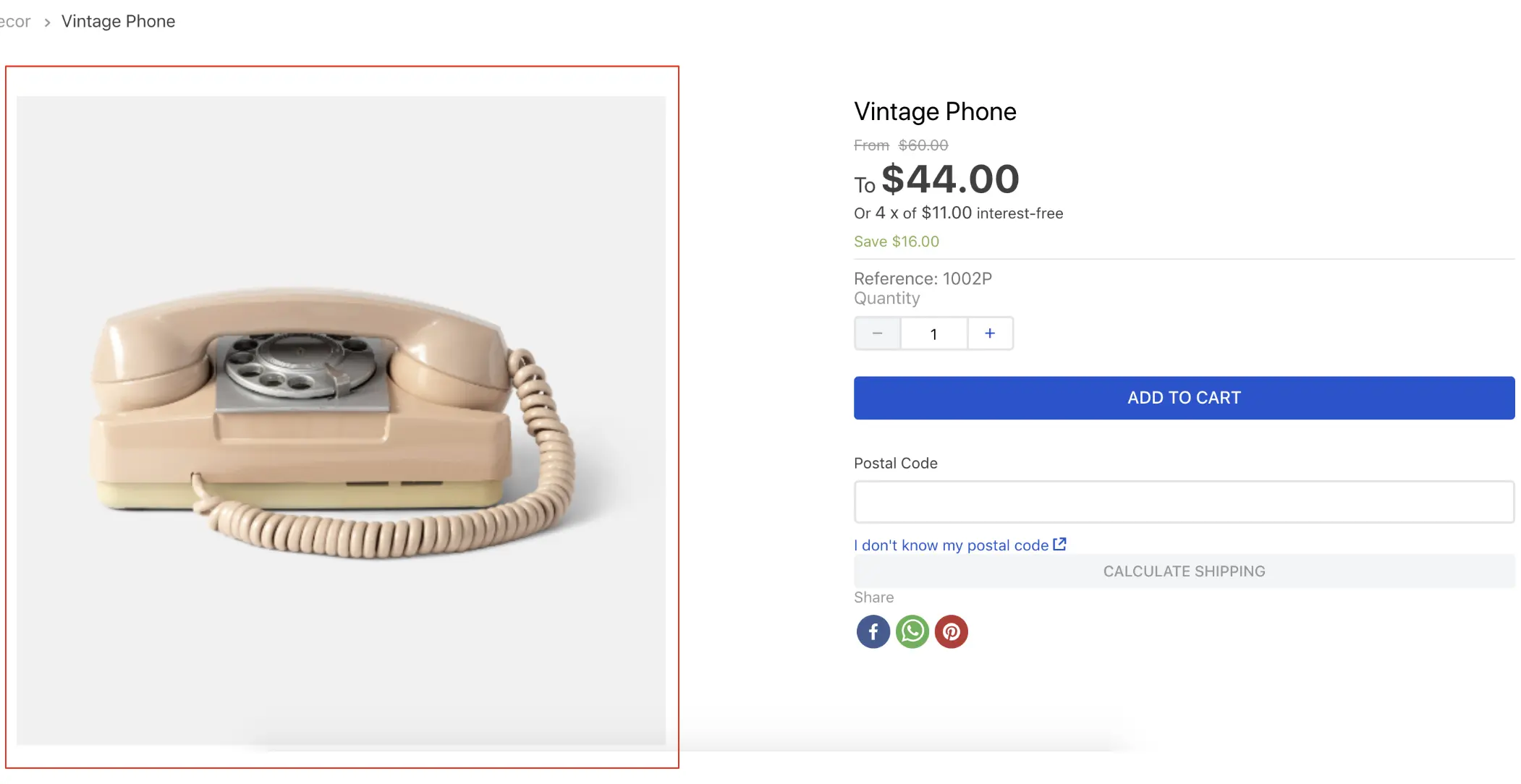Increase quantity with the plus button
The image size is (1521, 784).
tap(990, 333)
